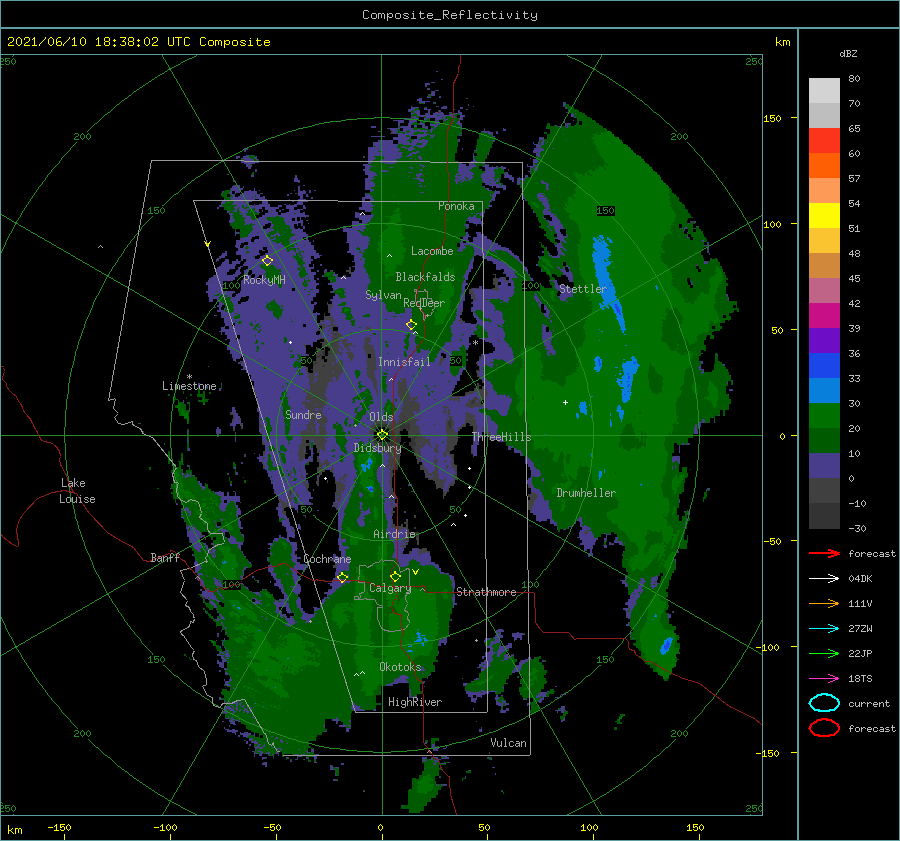Click the red forecast arrow in the legend
Image resolution: width=900 pixels, height=841 pixels.
coord(824,553)
